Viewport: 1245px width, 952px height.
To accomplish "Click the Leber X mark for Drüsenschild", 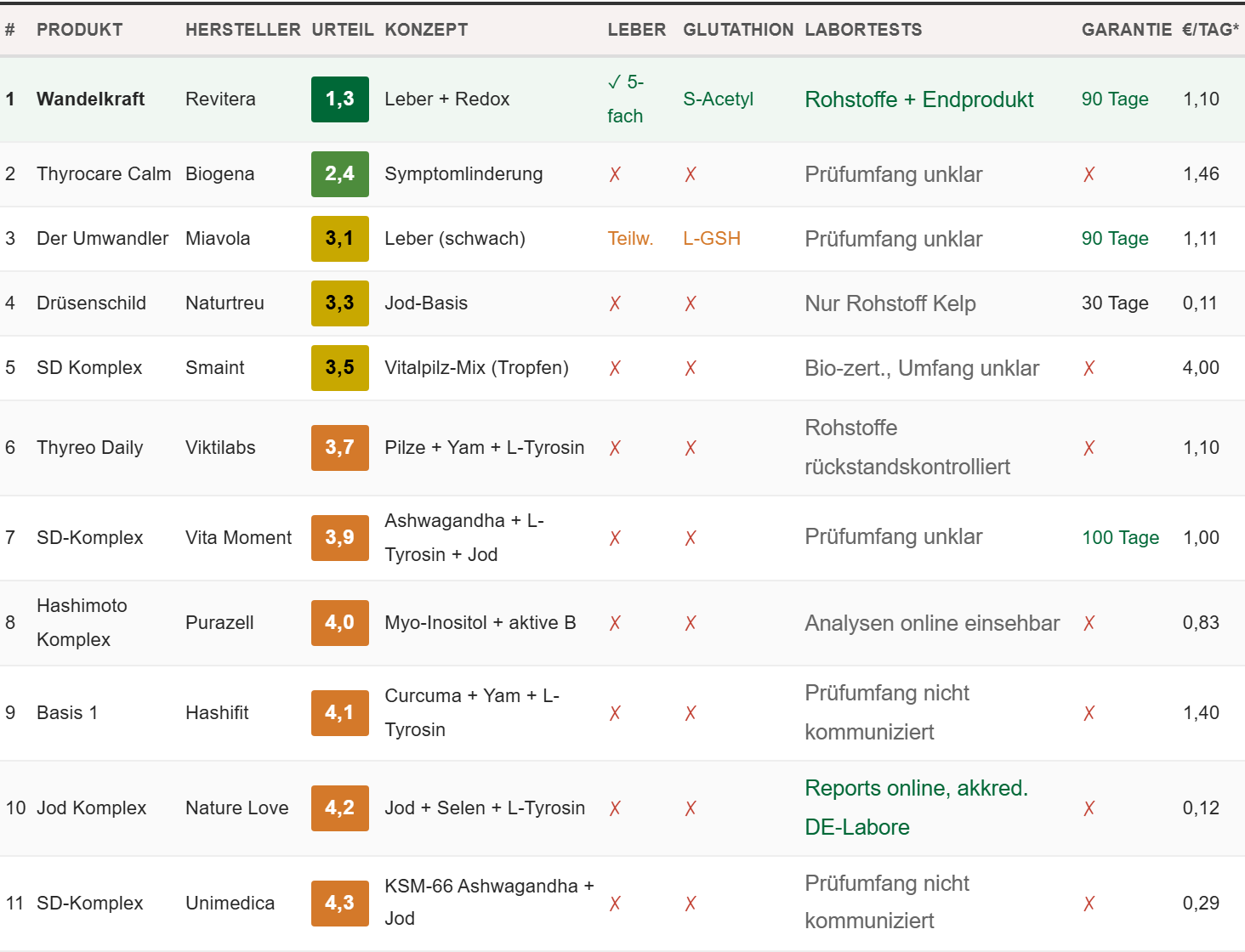I will [615, 303].
